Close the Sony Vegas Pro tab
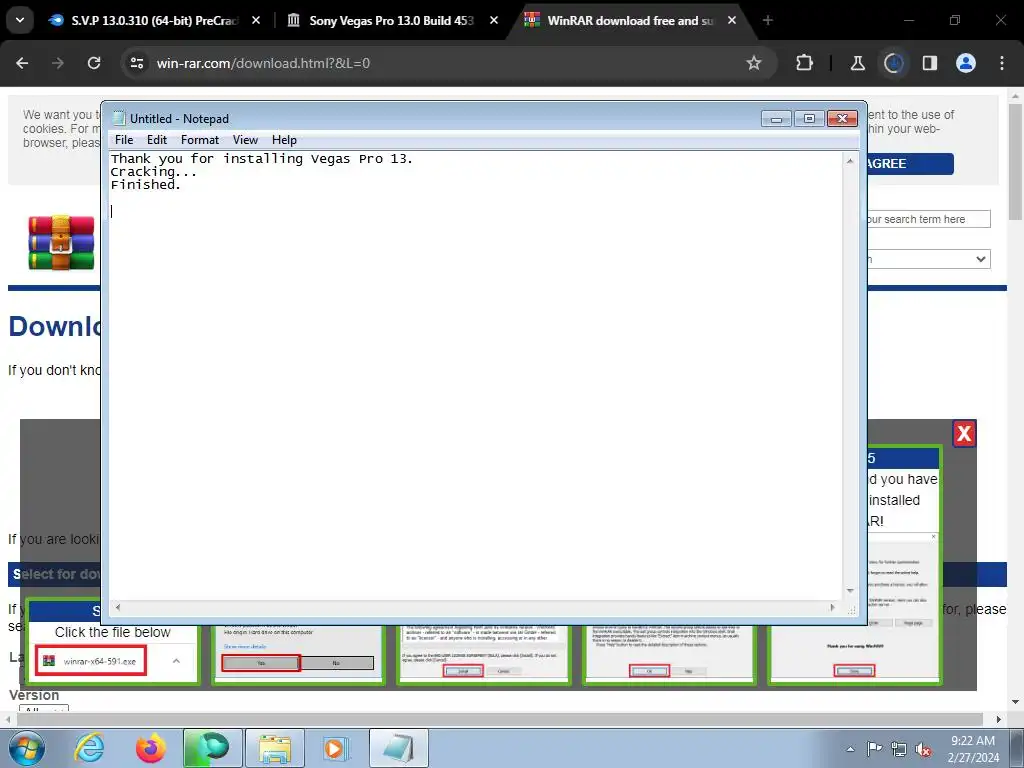Screen dimensions: 1024x768 point(494,20)
